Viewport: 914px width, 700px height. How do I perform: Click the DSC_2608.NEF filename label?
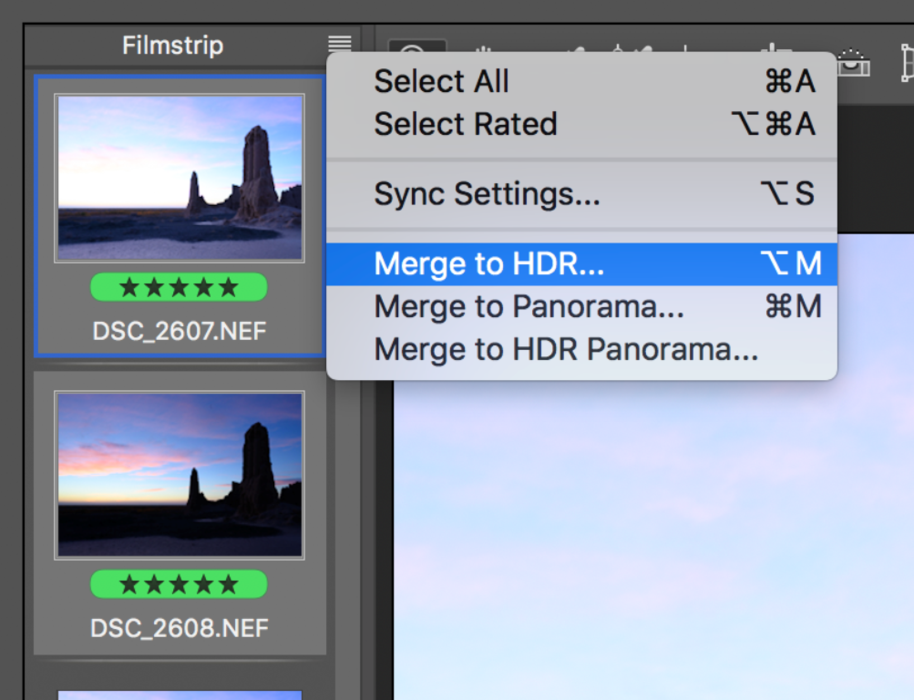coord(180,628)
